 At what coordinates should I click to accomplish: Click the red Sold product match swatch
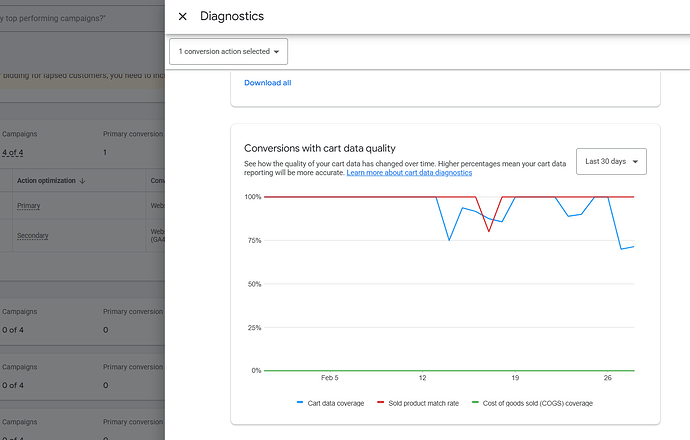(380, 403)
